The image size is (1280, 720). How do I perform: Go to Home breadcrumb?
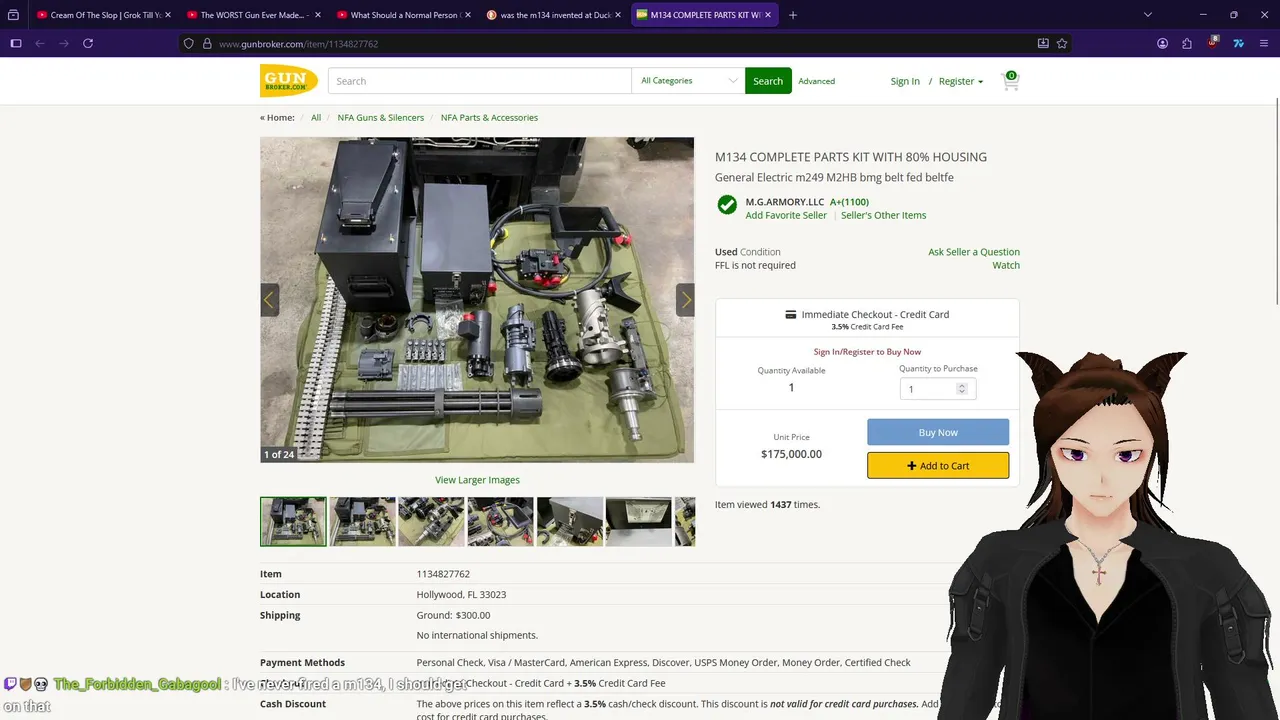(x=277, y=117)
